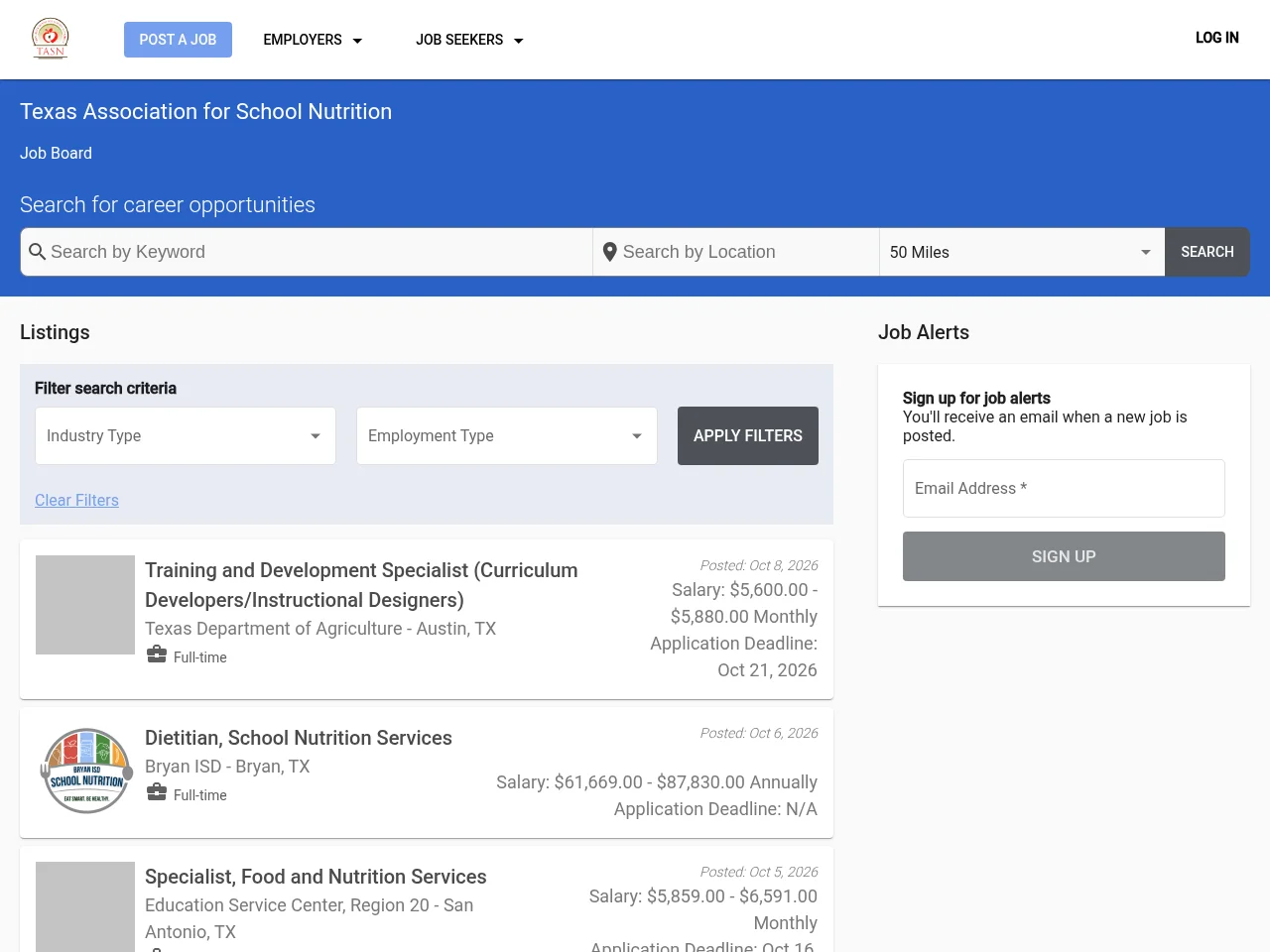Expand the Employers menu
Image resolution: width=1270 pixels, height=952 pixels.
click(313, 40)
